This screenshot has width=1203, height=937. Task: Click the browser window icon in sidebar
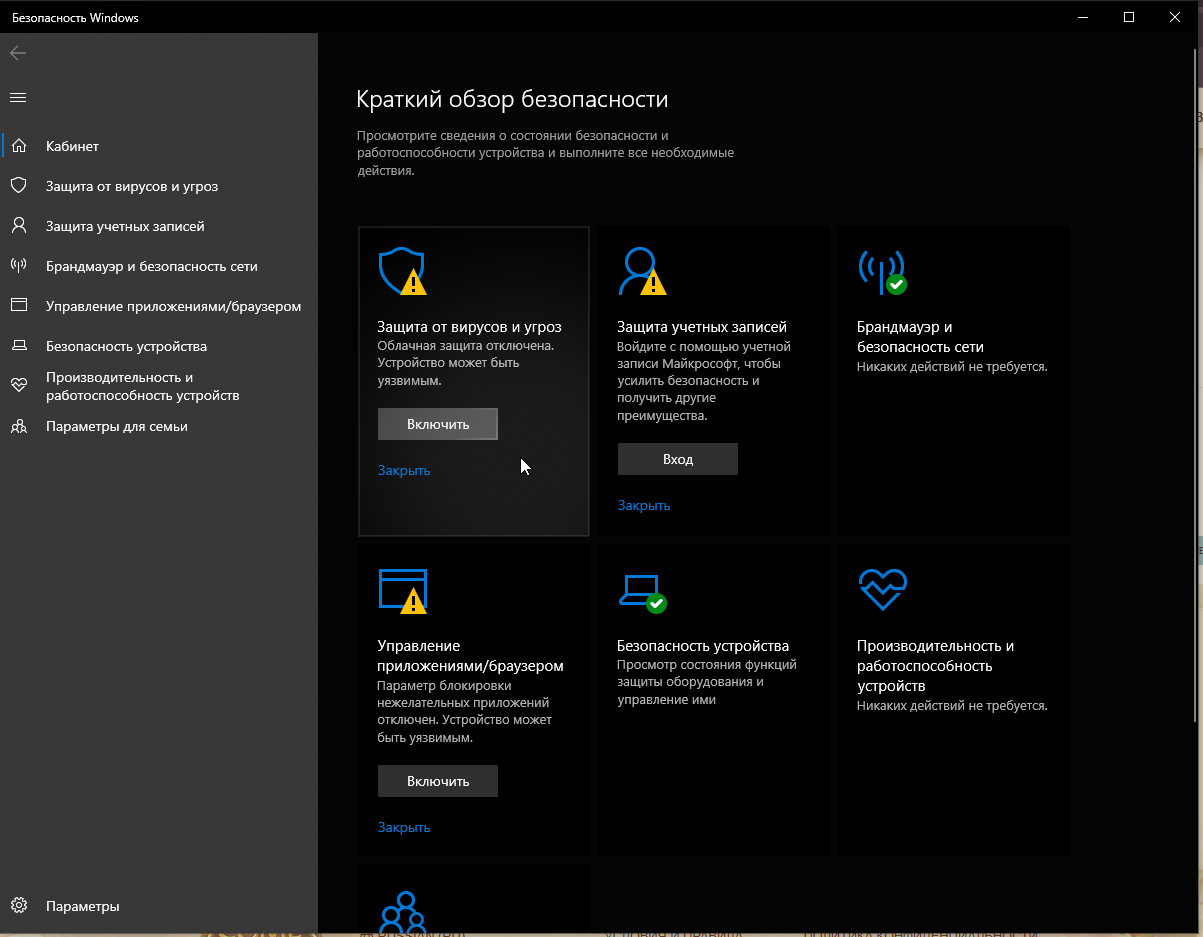coord(18,306)
